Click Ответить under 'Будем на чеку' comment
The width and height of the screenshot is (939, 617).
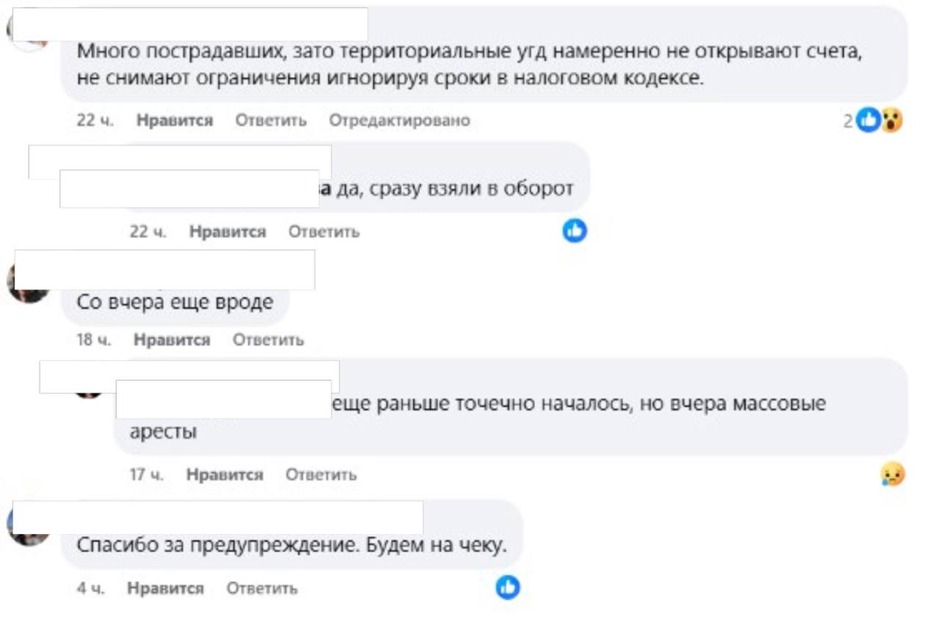click(x=262, y=589)
